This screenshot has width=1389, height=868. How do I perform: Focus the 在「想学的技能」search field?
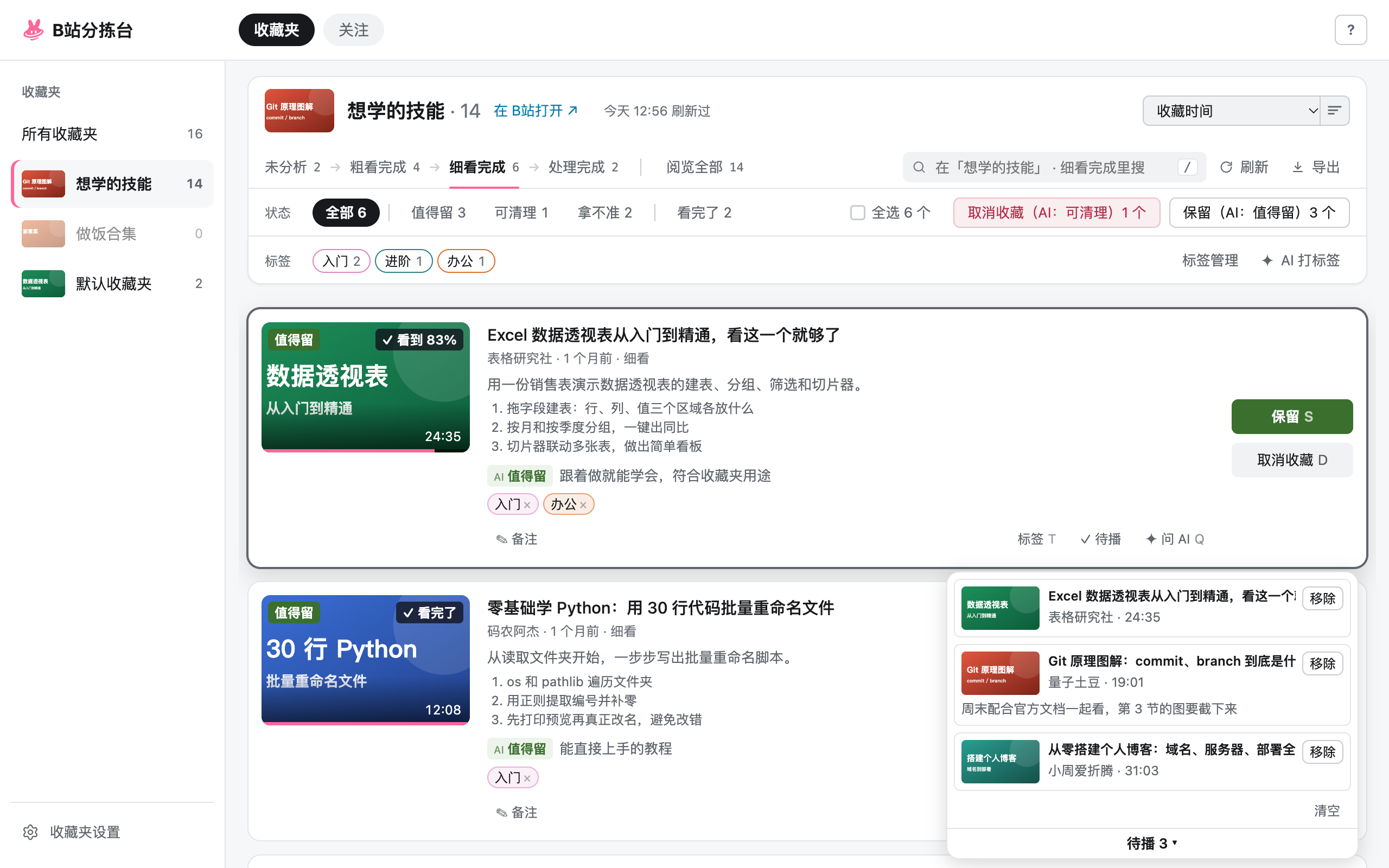[1054, 167]
